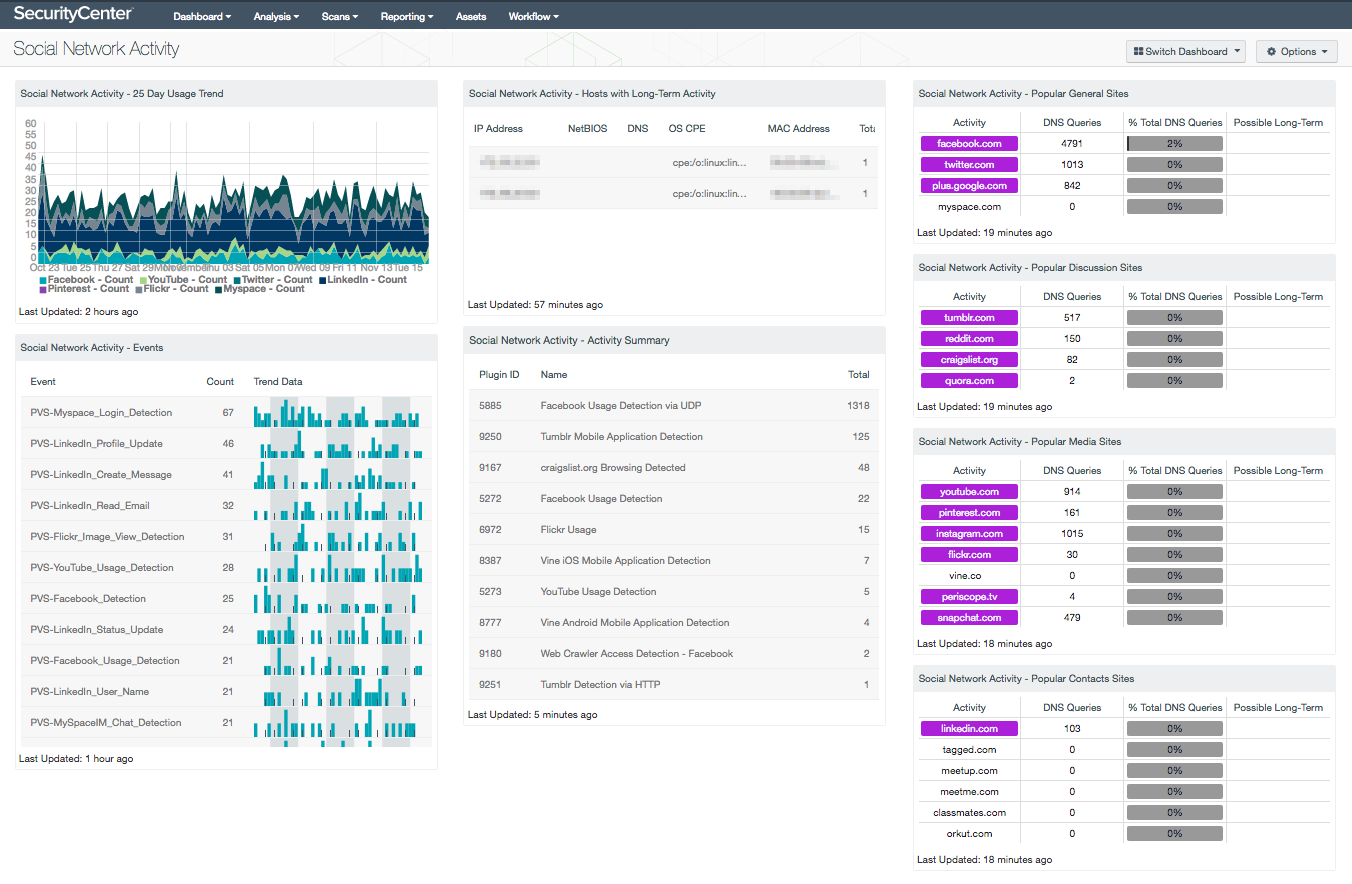Click the vine.co activity cell
This screenshot has width=1352, height=884.
point(969,576)
